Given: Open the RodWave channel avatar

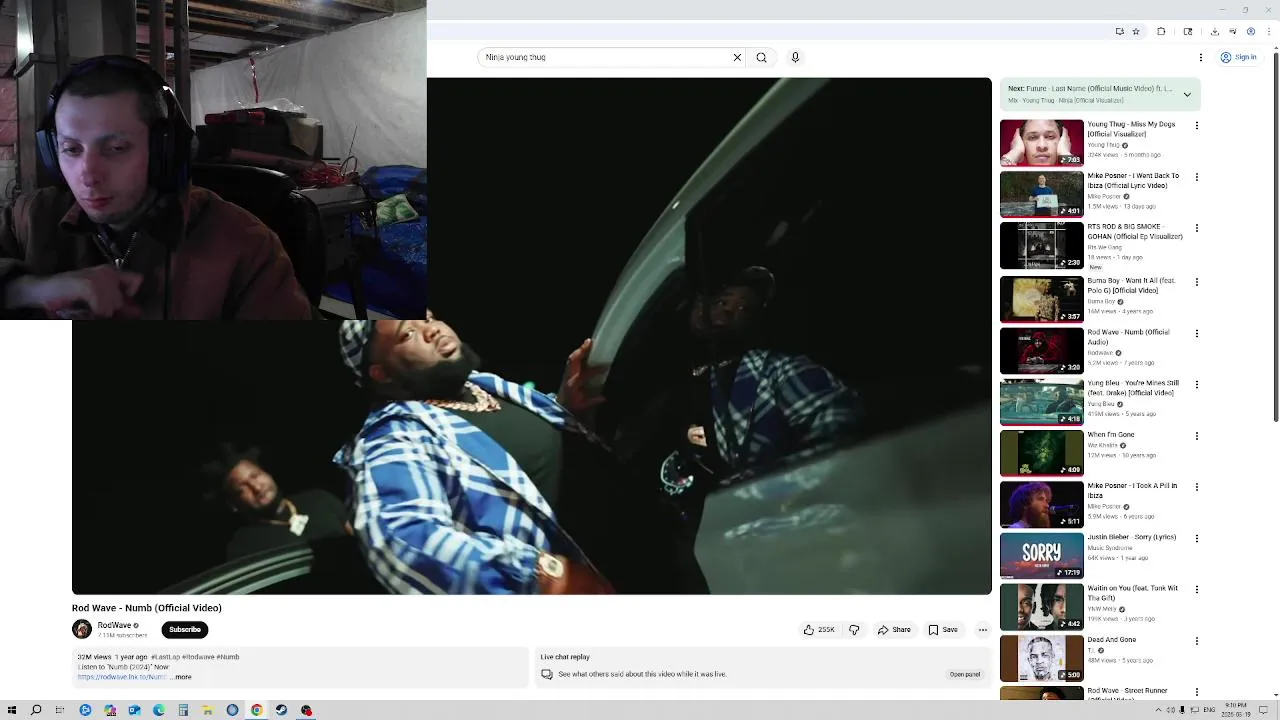Looking at the screenshot, I should coord(82,629).
